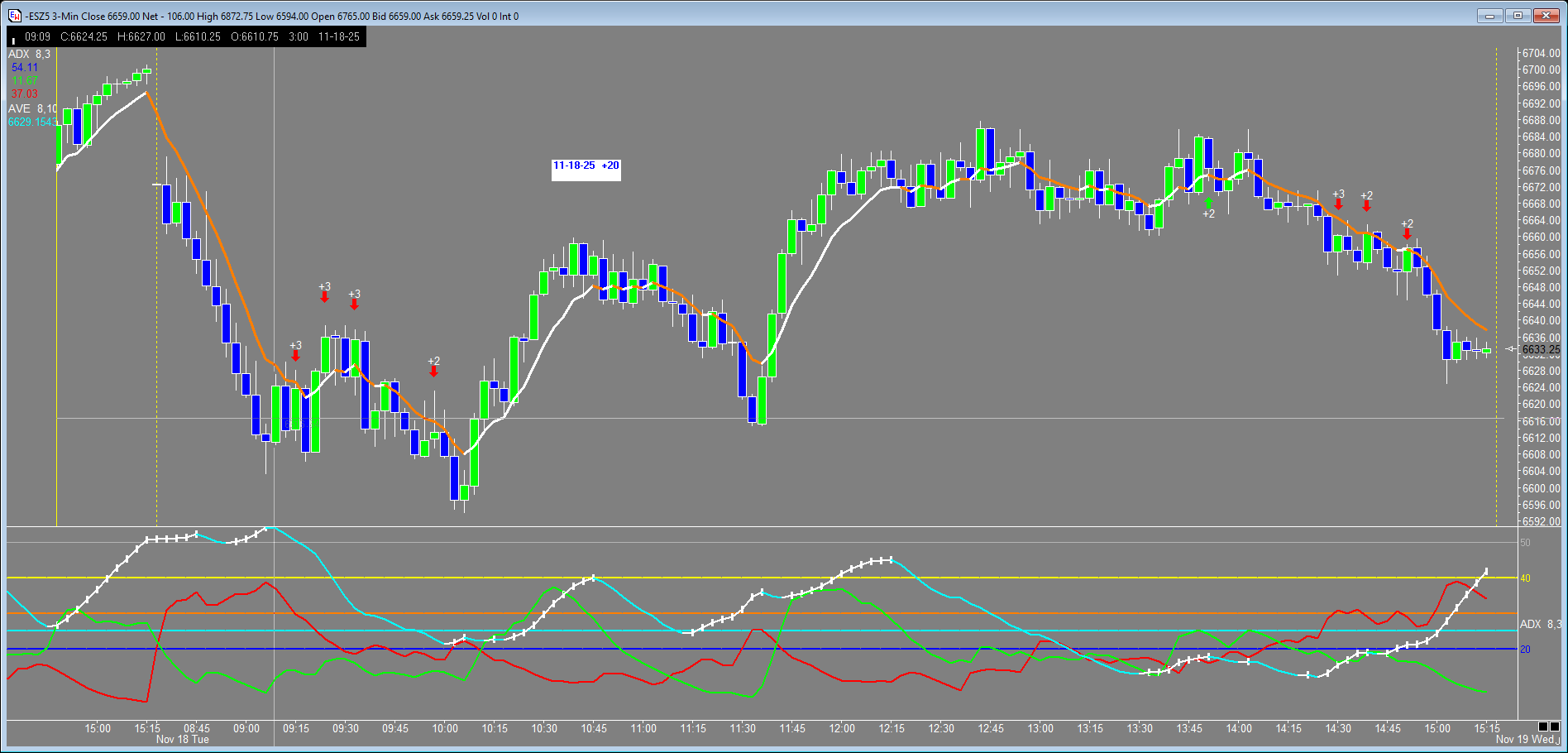
Task: Click the green up arrow labeled +2
Action: click(x=1208, y=202)
